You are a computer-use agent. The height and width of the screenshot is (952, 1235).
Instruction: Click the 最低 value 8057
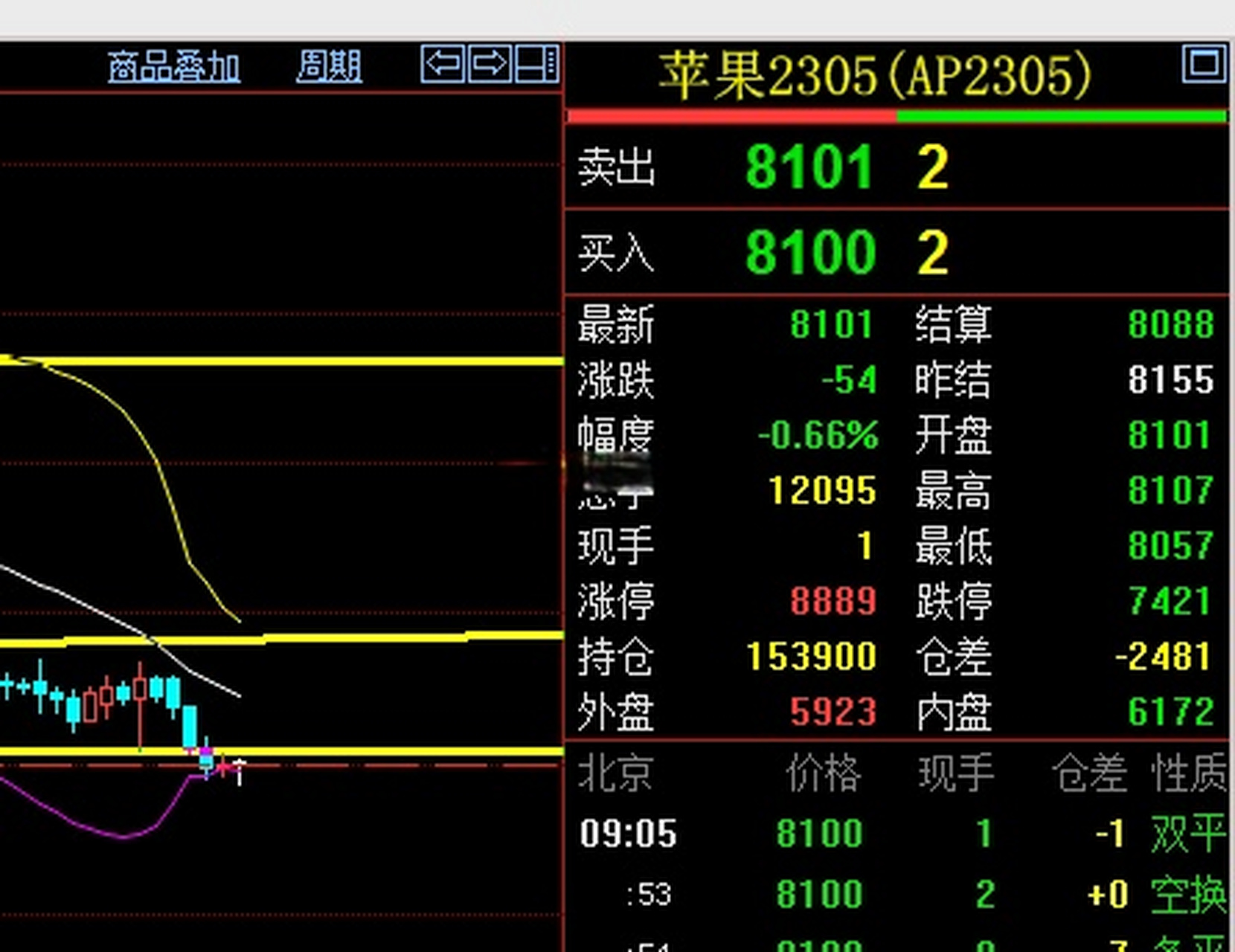click(x=1171, y=546)
